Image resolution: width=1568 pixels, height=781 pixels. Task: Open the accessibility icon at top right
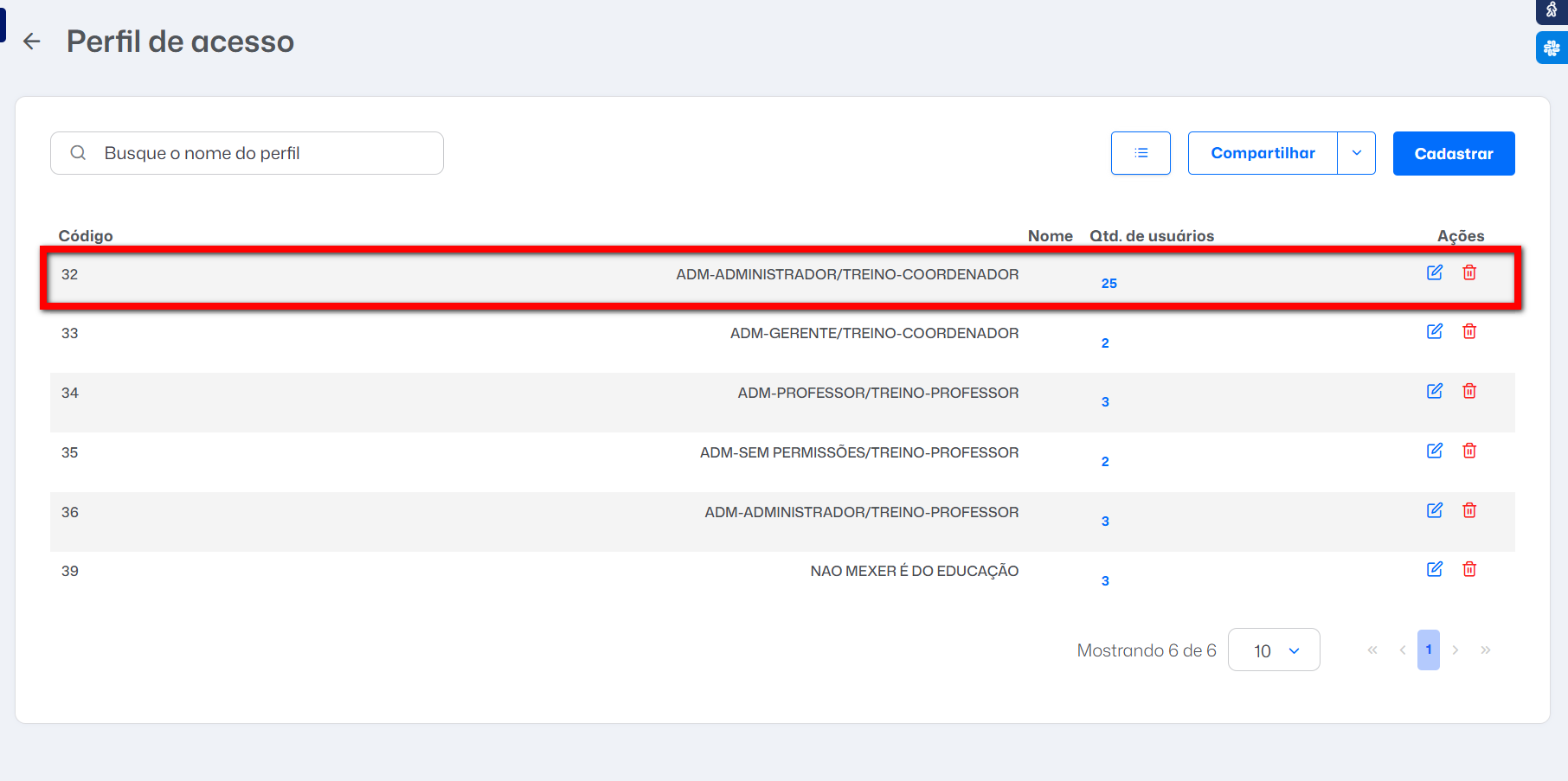pyautogui.click(x=1552, y=10)
